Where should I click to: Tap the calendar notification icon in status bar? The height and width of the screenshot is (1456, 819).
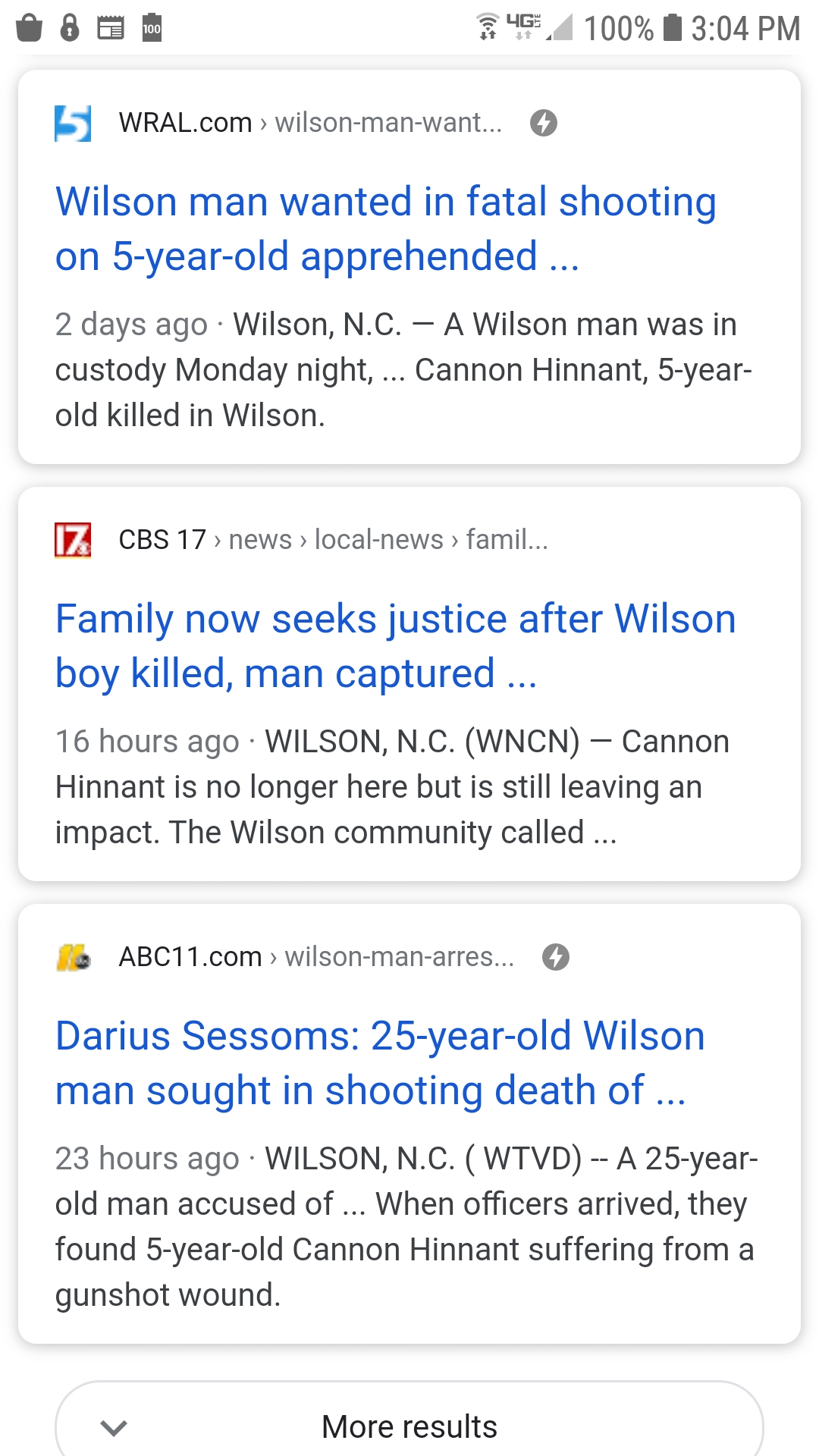tap(111, 28)
